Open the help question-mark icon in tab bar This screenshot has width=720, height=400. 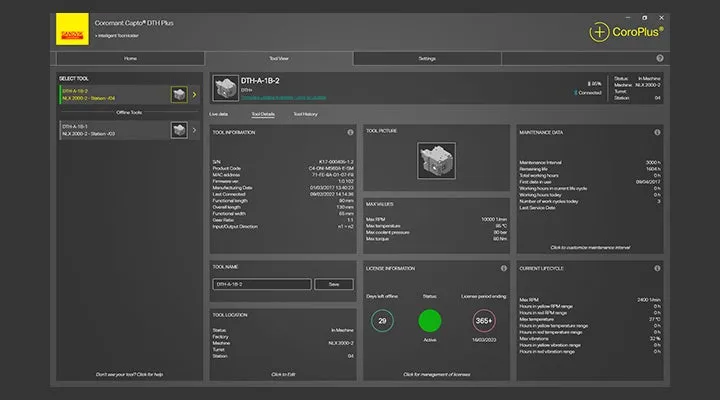[659, 58]
